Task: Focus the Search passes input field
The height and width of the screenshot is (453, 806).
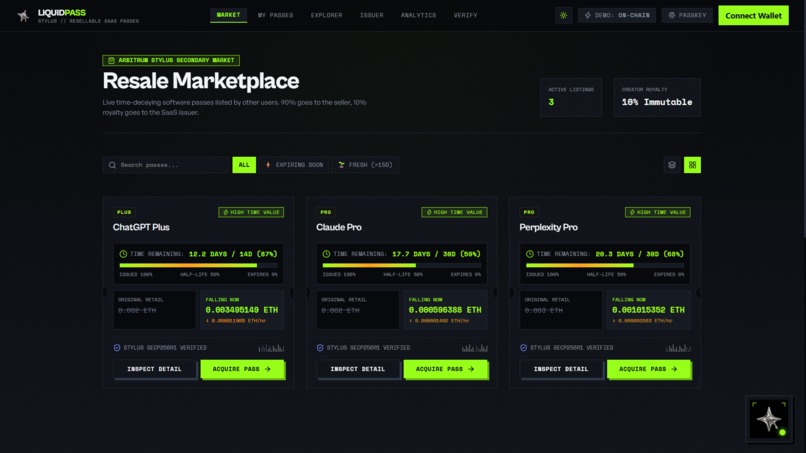Action: (x=166, y=165)
